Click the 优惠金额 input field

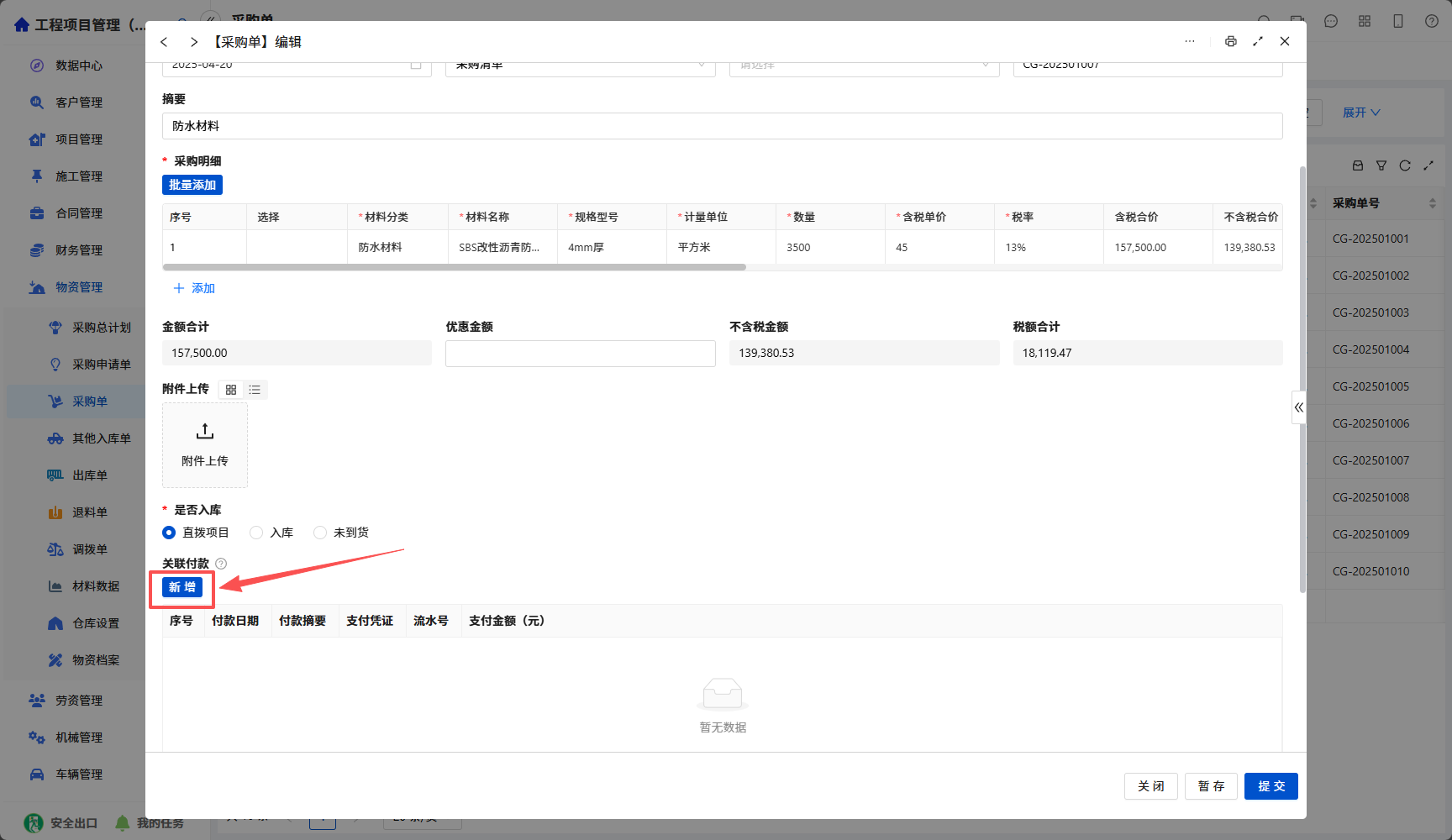click(x=581, y=354)
